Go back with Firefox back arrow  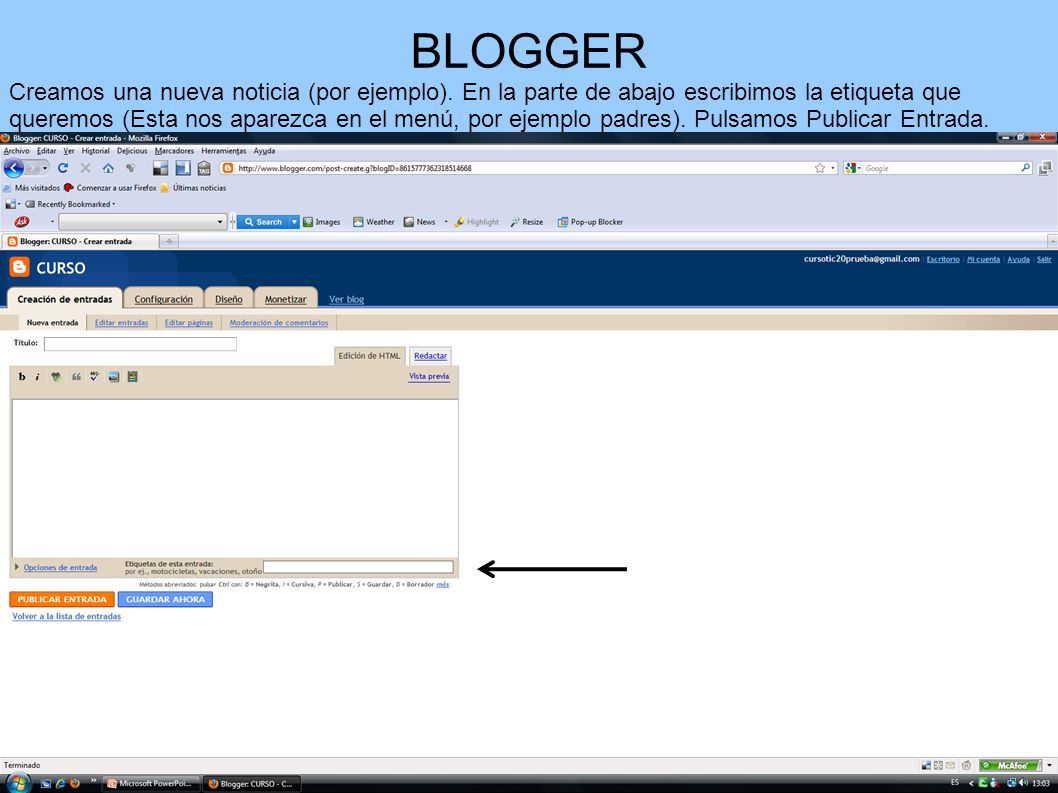point(13,168)
